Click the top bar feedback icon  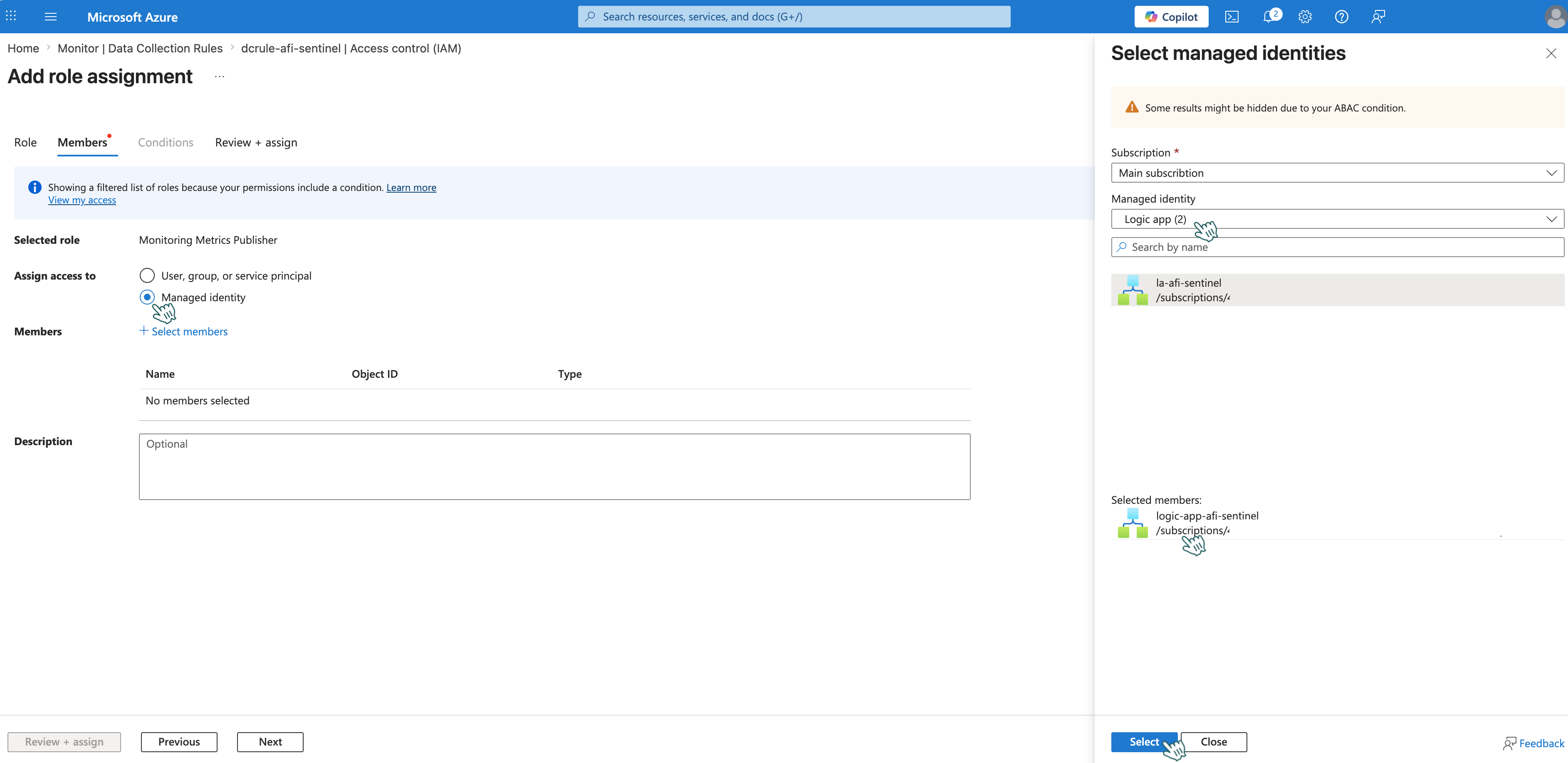[x=1378, y=17]
